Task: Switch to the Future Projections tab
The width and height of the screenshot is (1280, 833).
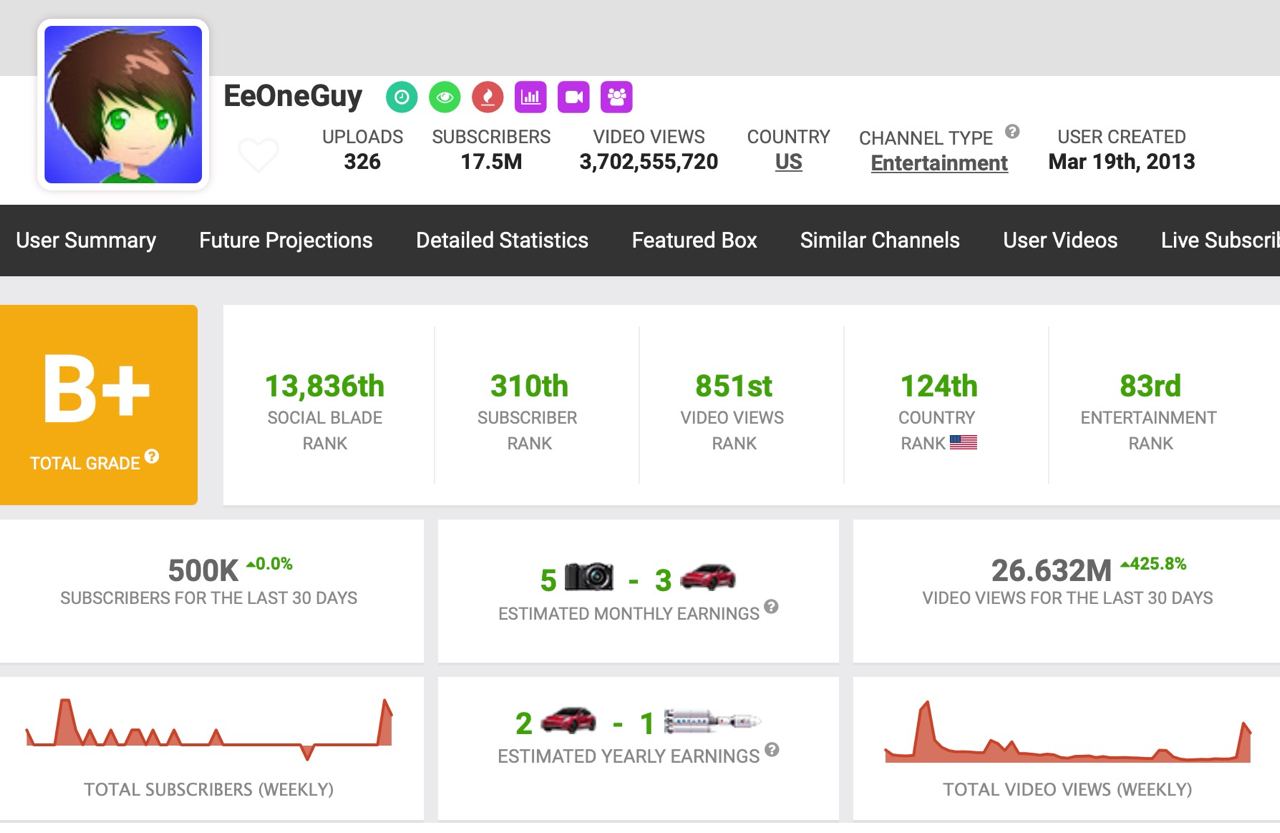Action: point(286,240)
